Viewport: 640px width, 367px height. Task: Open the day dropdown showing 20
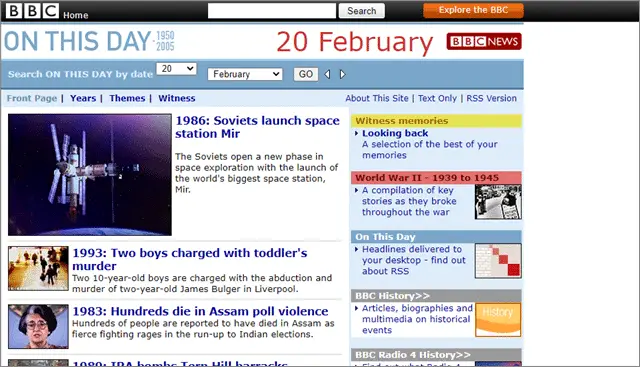176,69
